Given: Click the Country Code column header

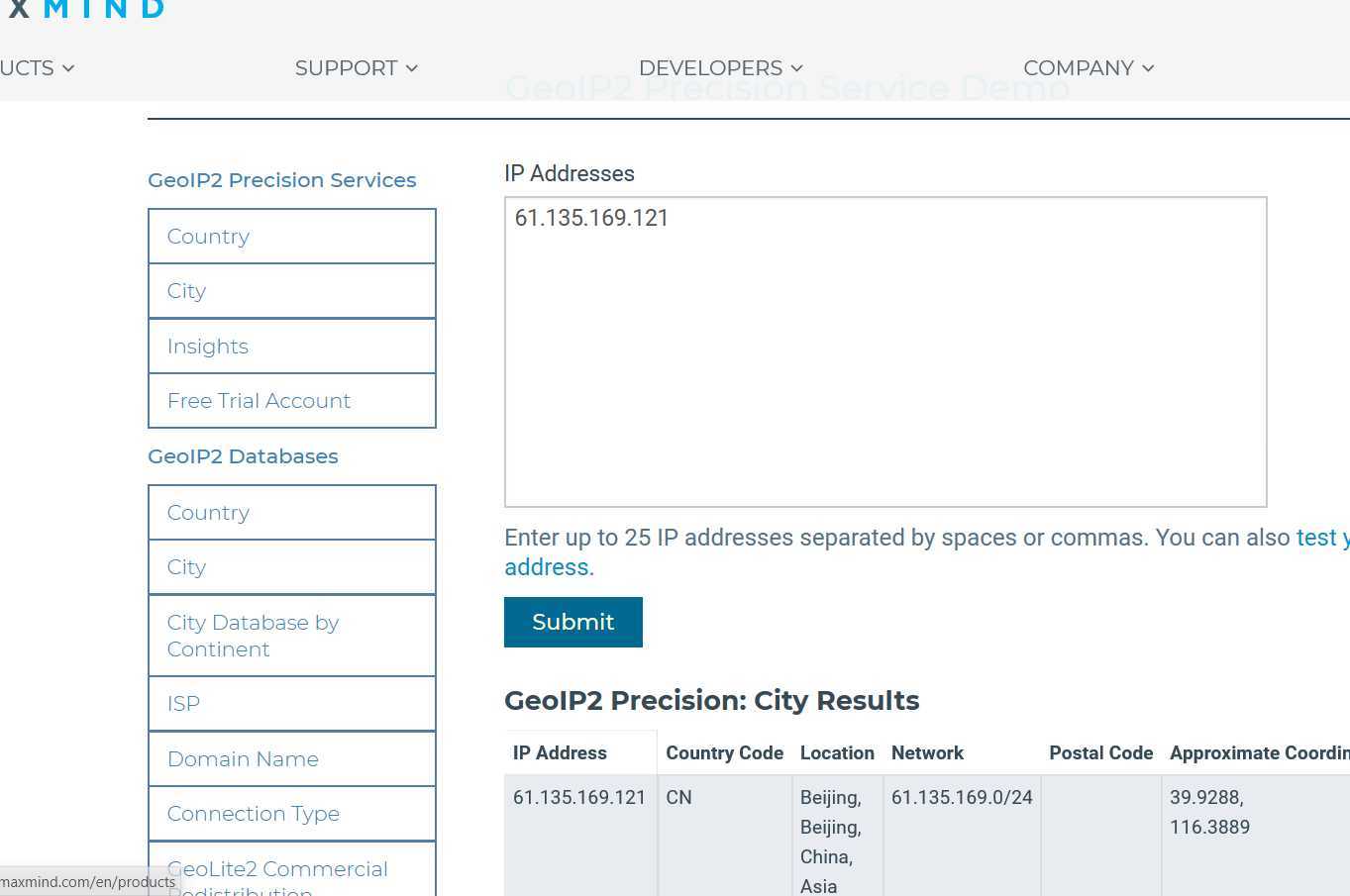Looking at the screenshot, I should [725, 753].
